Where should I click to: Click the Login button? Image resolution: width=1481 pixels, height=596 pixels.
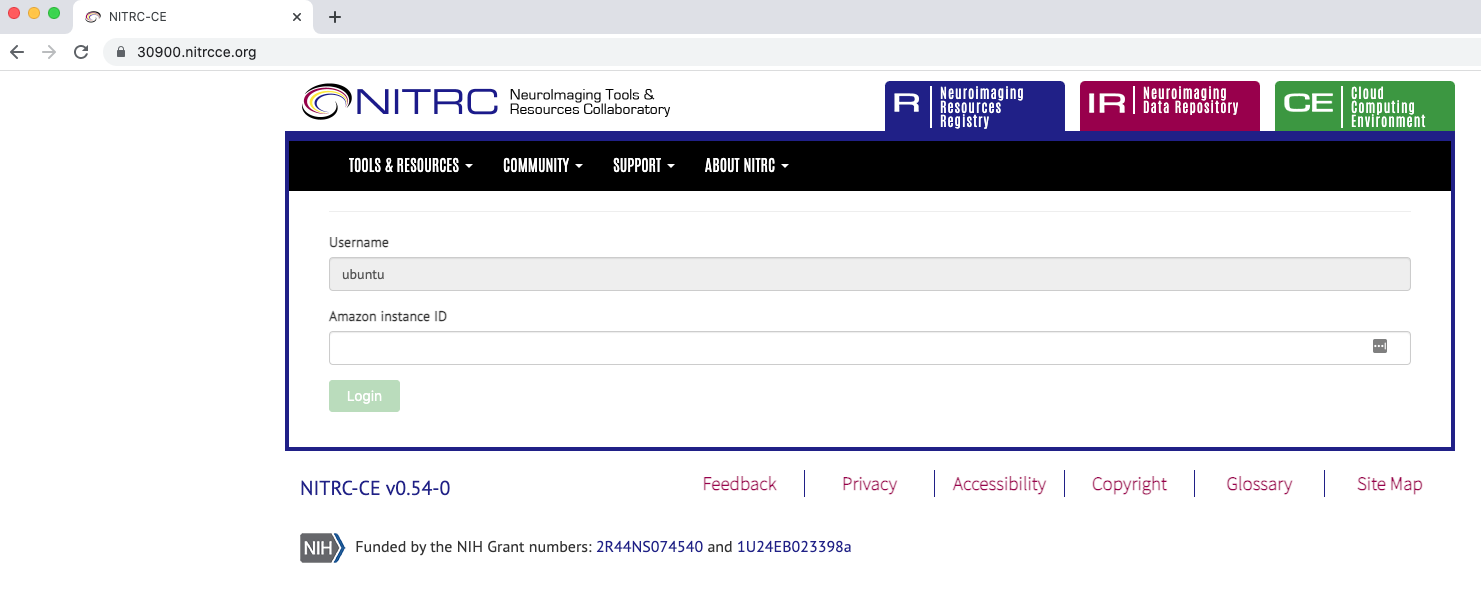tap(364, 396)
